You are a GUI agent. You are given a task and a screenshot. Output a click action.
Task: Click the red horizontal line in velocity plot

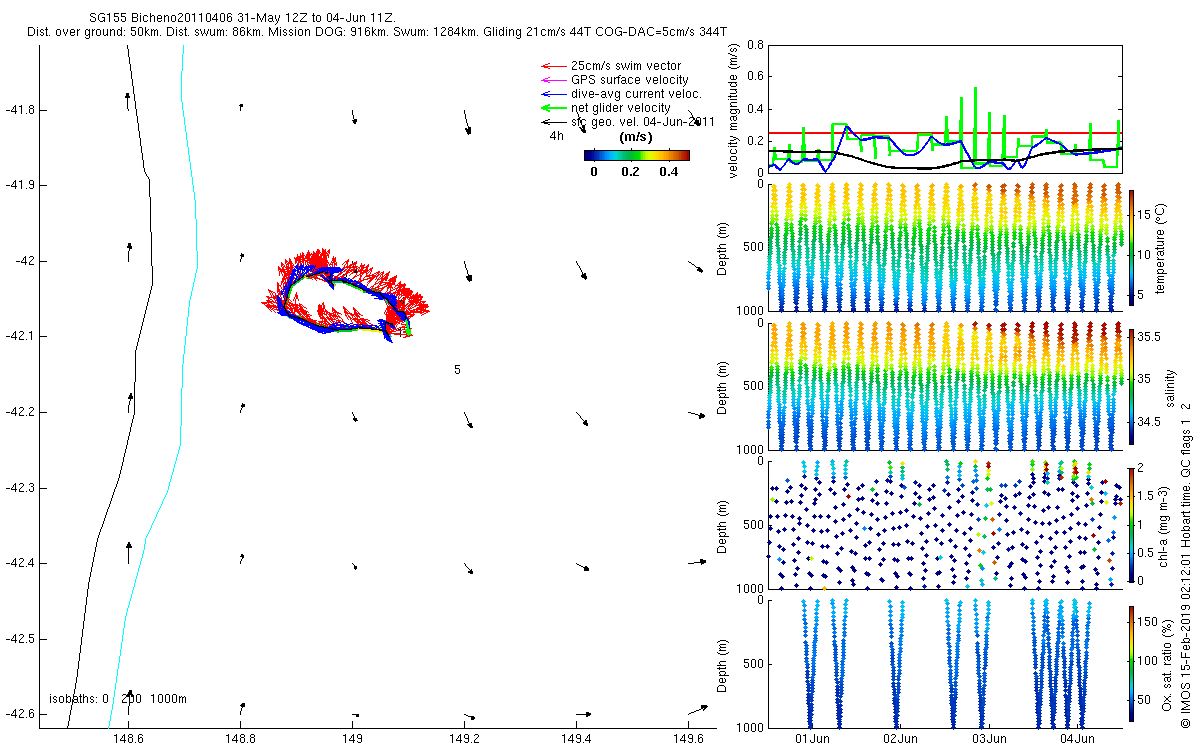click(945, 132)
